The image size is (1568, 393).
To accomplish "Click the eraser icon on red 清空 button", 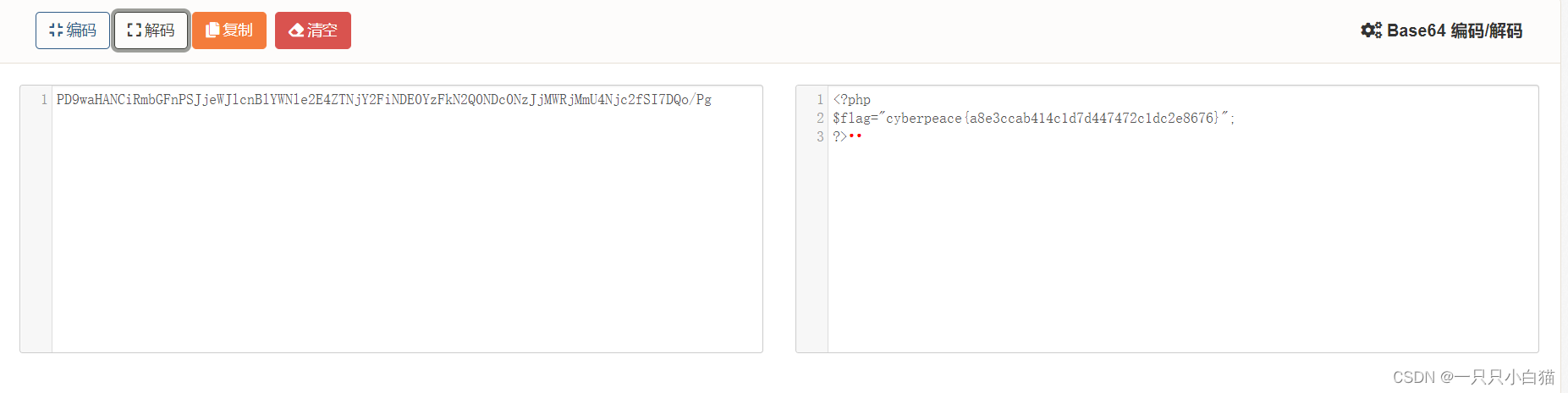I will [x=296, y=30].
